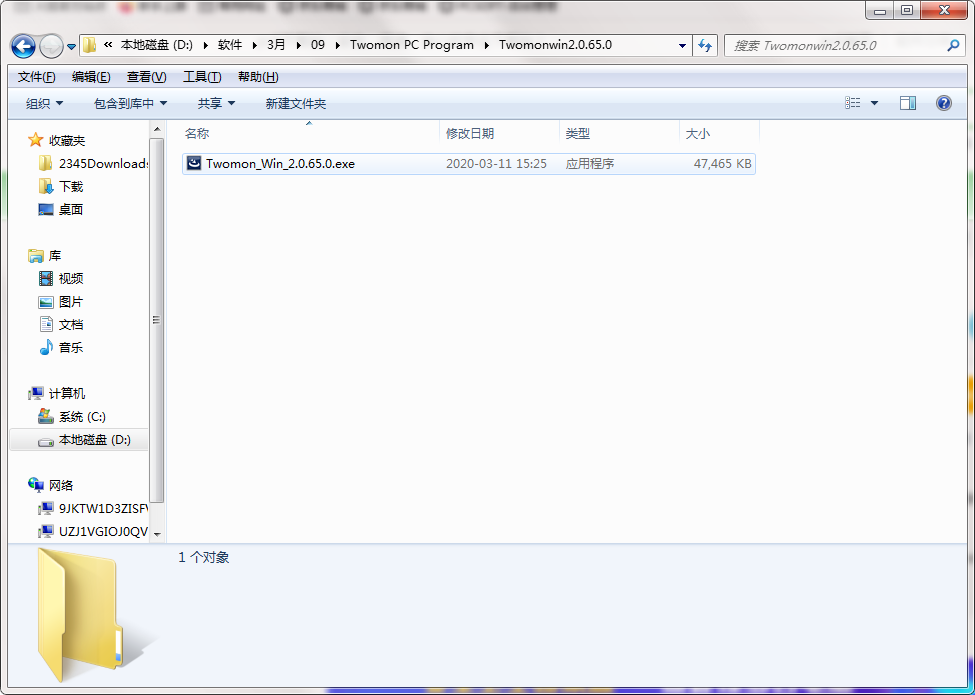Click the navigation pane scrollbar thumb
Screen dimensions: 975x695
[x=157, y=320]
